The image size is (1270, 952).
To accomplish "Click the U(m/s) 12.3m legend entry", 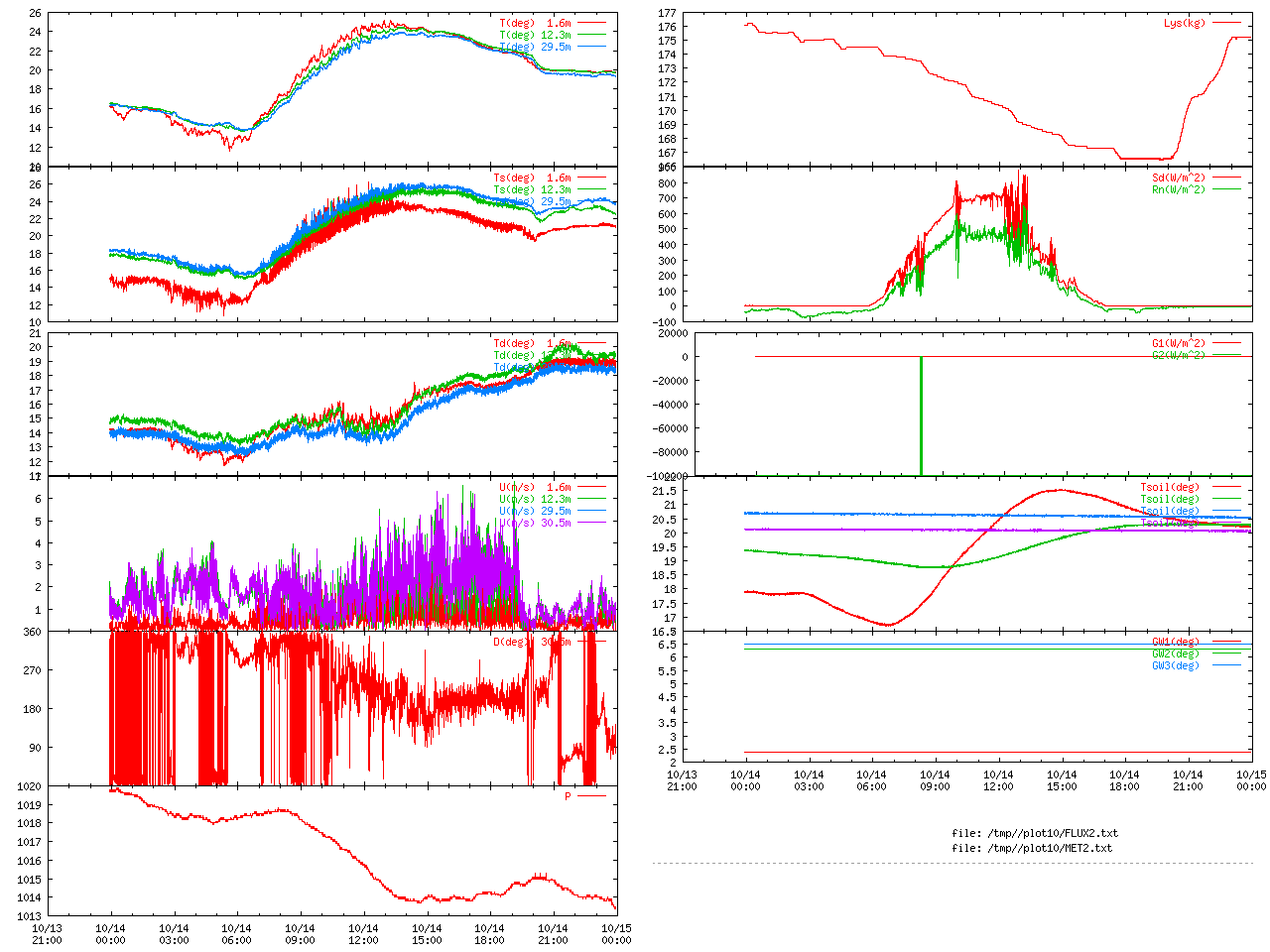I will [536, 500].
